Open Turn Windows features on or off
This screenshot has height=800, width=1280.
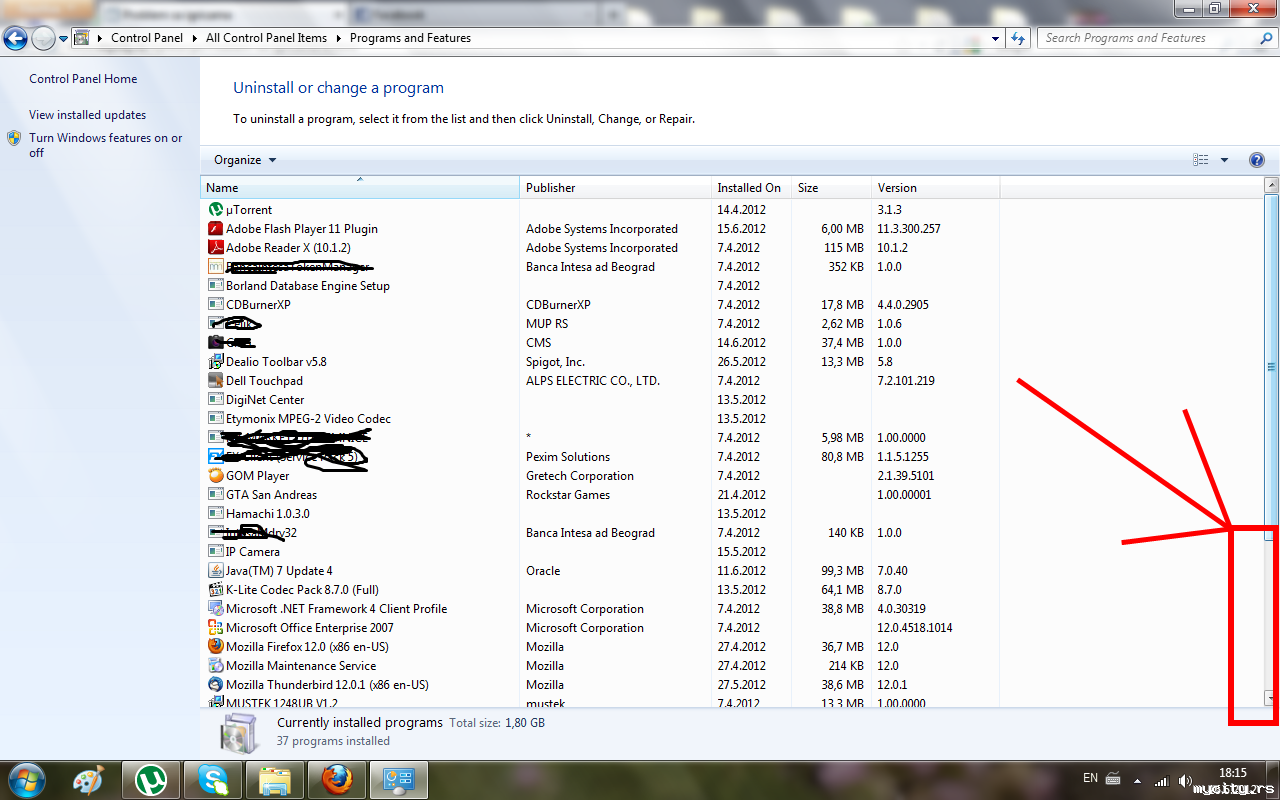coord(106,145)
